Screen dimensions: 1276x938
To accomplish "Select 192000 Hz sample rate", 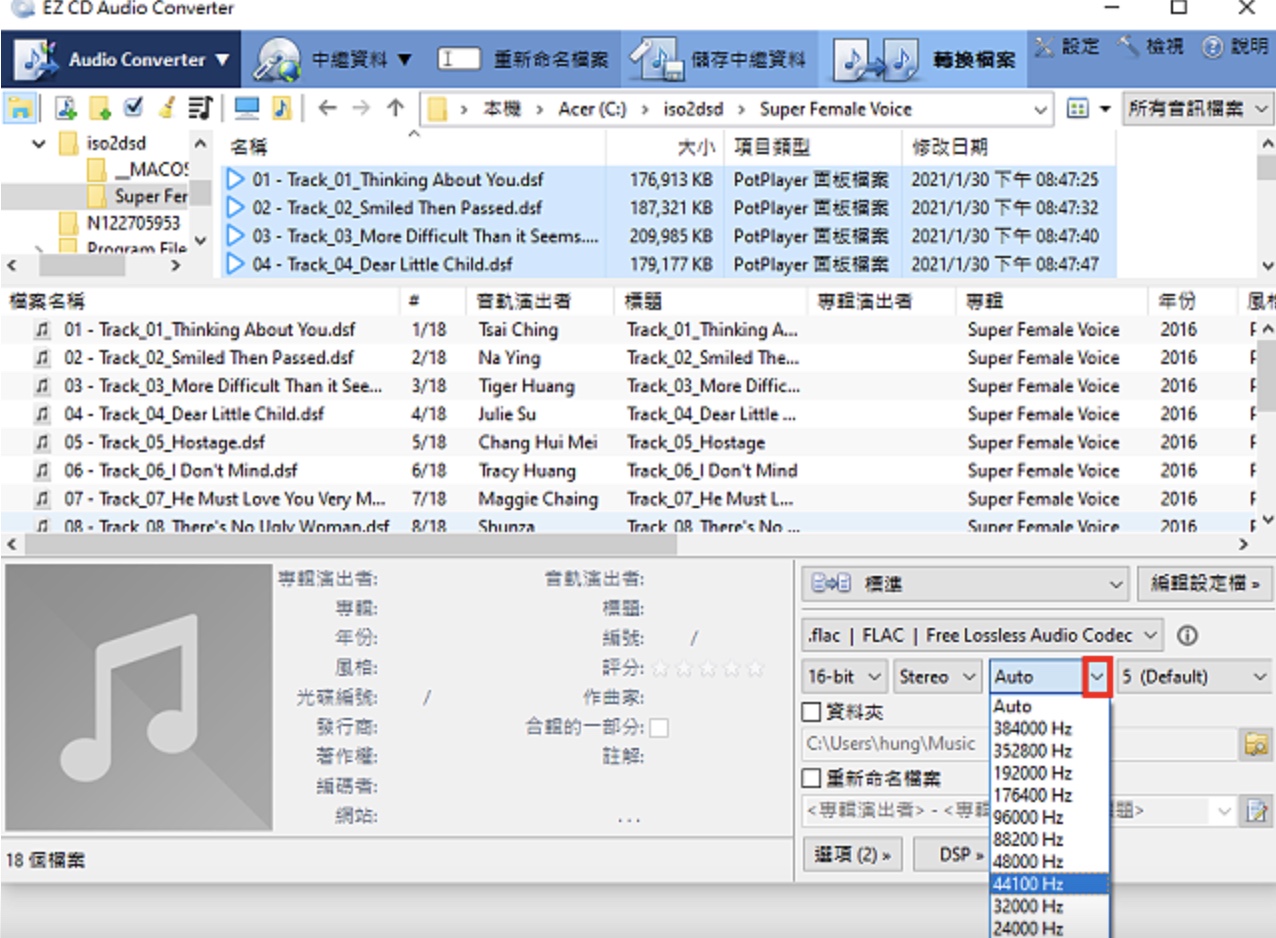I will 1050,773.
